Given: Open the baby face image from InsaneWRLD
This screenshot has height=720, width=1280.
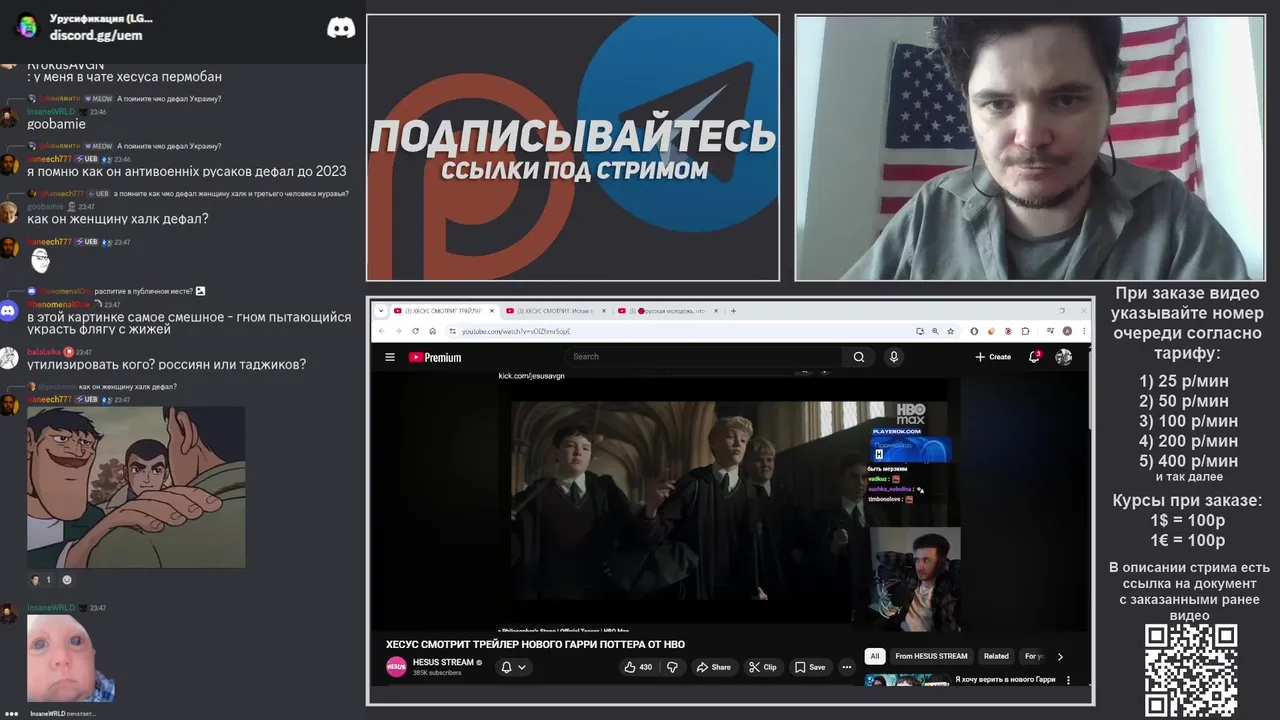Looking at the screenshot, I should (70, 658).
